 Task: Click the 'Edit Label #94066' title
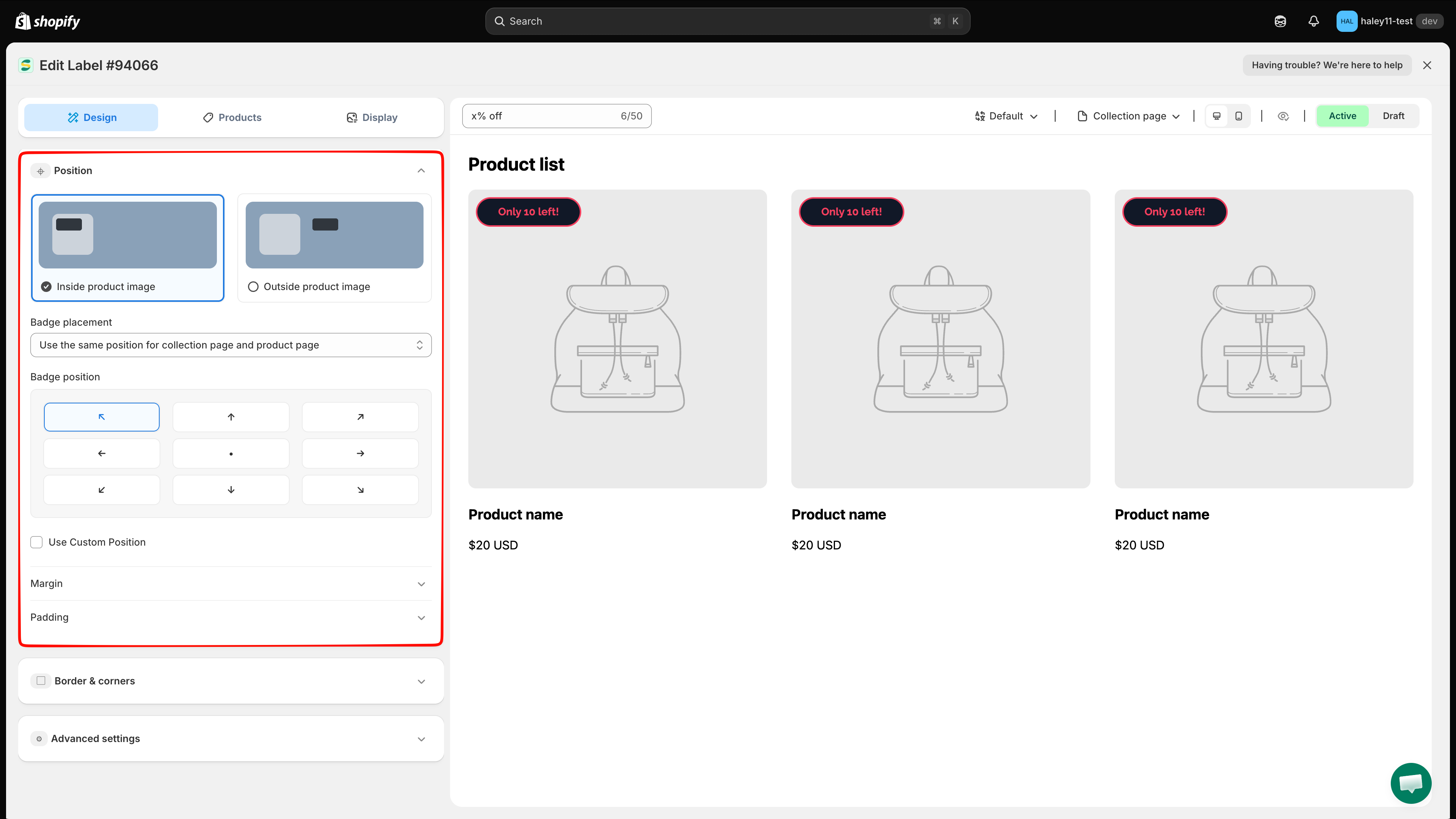pos(99,66)
